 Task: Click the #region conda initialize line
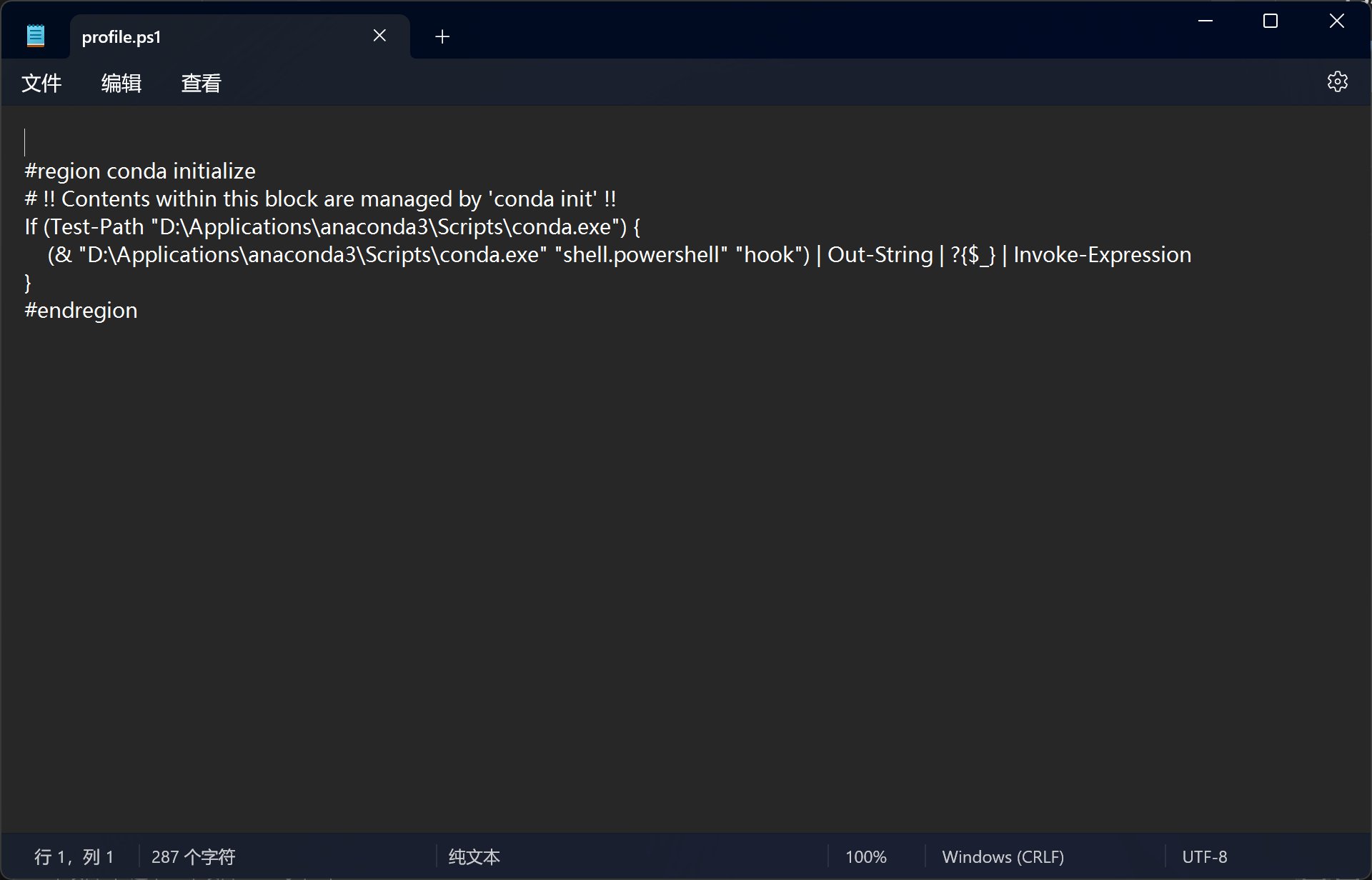pos(140,171)
